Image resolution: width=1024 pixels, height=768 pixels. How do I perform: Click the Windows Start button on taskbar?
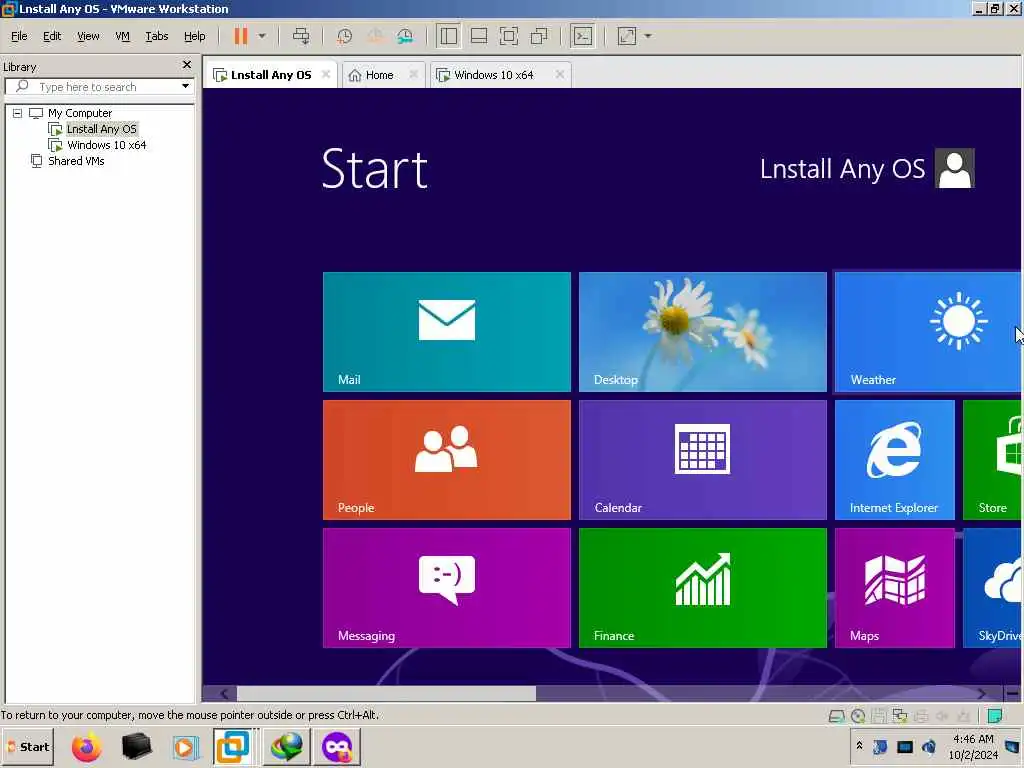pyautogui.click(x=28, y=746)
